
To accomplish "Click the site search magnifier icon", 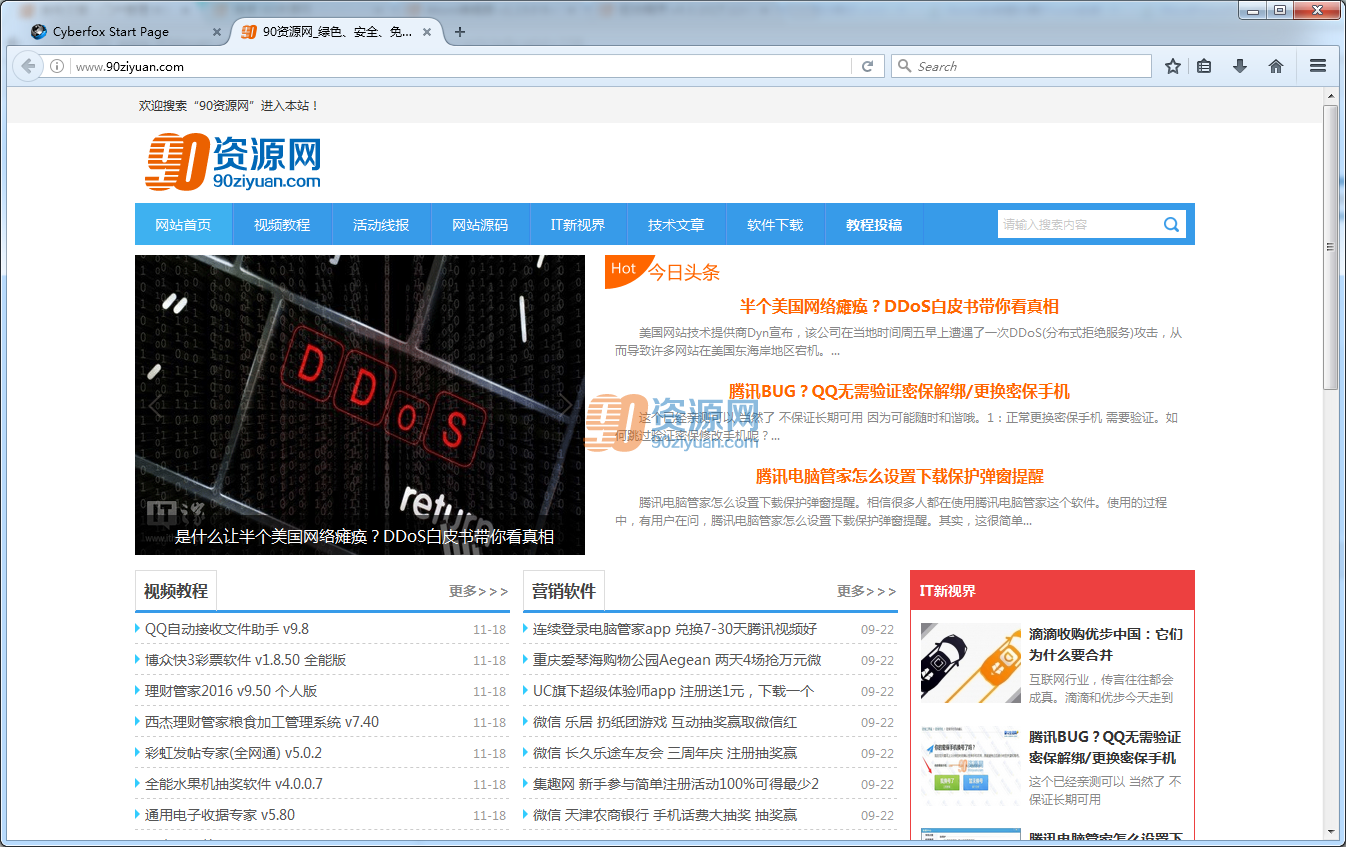I will coord(1172,225).
